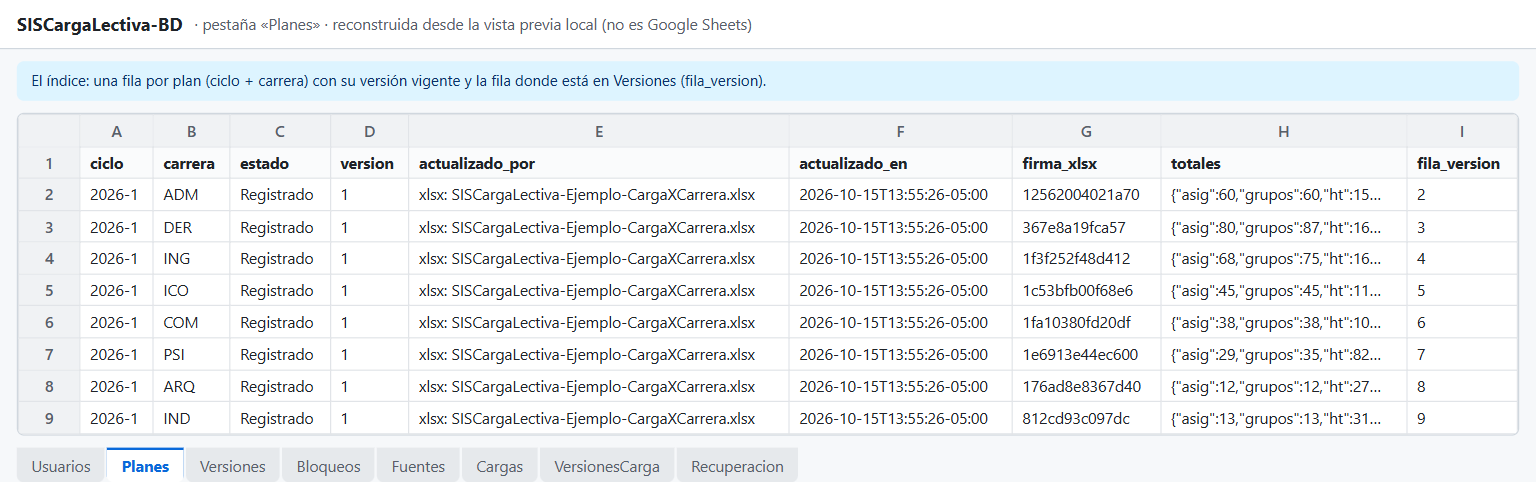Click the 'carrera' header cell
The width and height of the screenshot is (1536, 482).
192,163
